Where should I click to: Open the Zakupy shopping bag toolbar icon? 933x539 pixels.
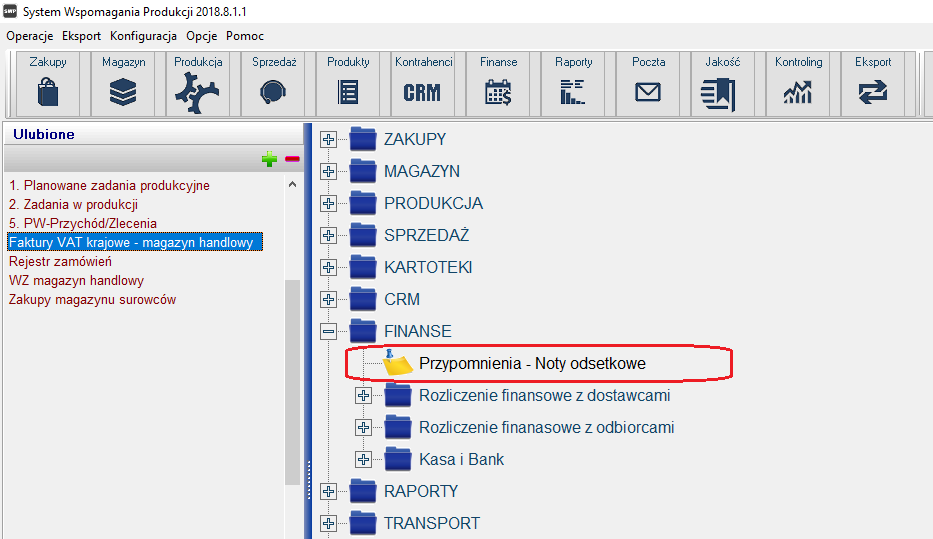coord(48,92)
